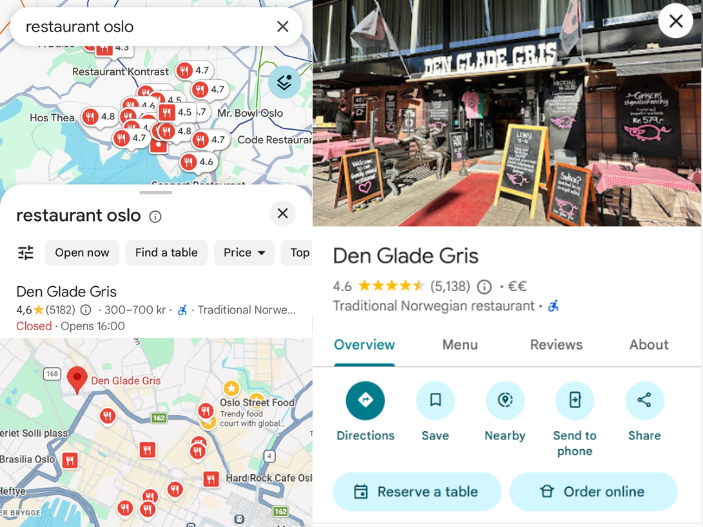The width and height of the screenshot is (703, 527).
Task: Open the Den Glade Gris storefront photo
Action: click(507, 113)
